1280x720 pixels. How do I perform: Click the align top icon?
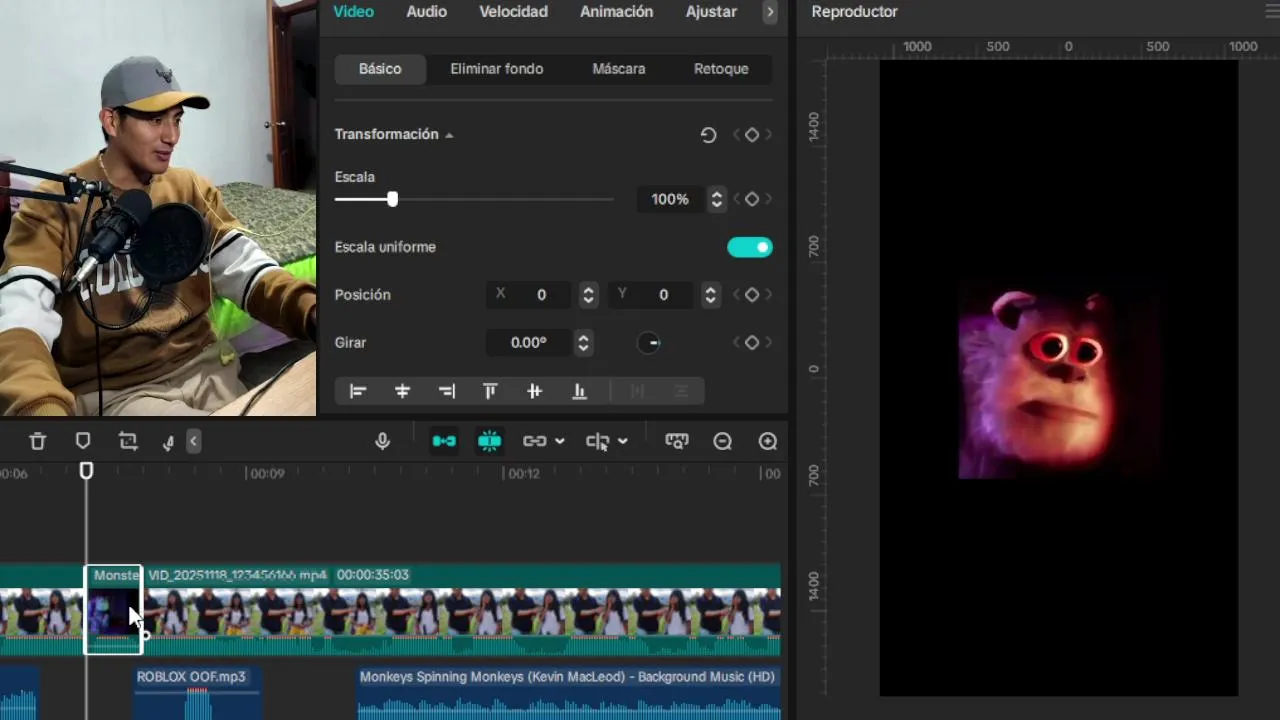point(490,391)
